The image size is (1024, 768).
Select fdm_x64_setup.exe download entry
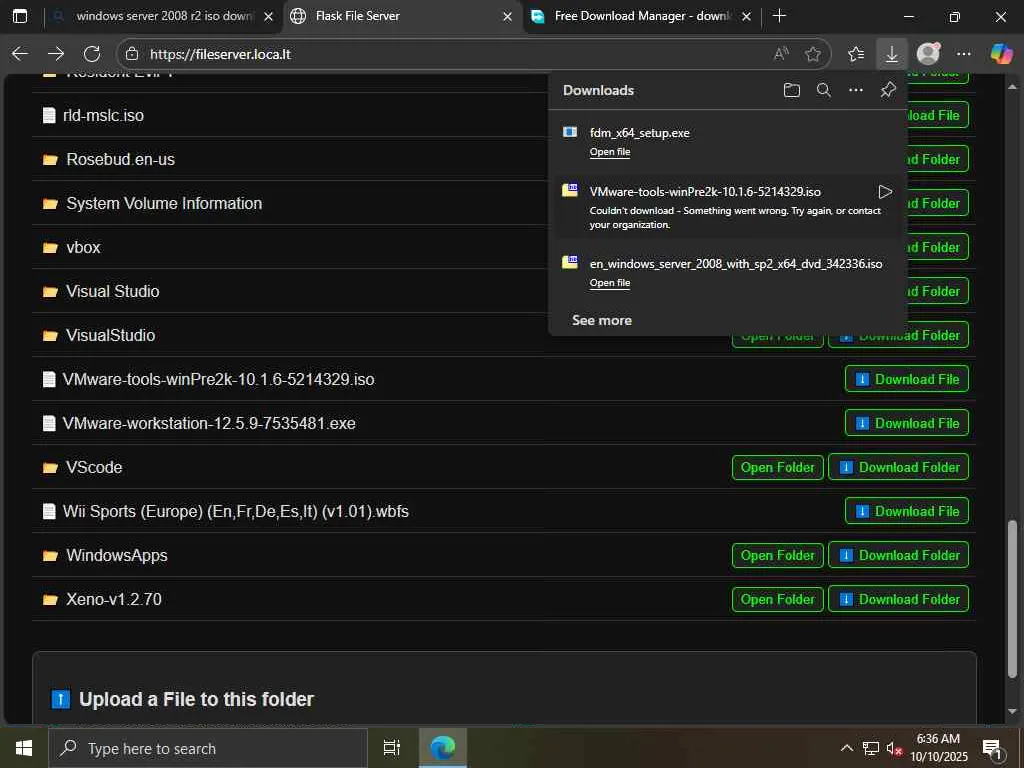728,142
